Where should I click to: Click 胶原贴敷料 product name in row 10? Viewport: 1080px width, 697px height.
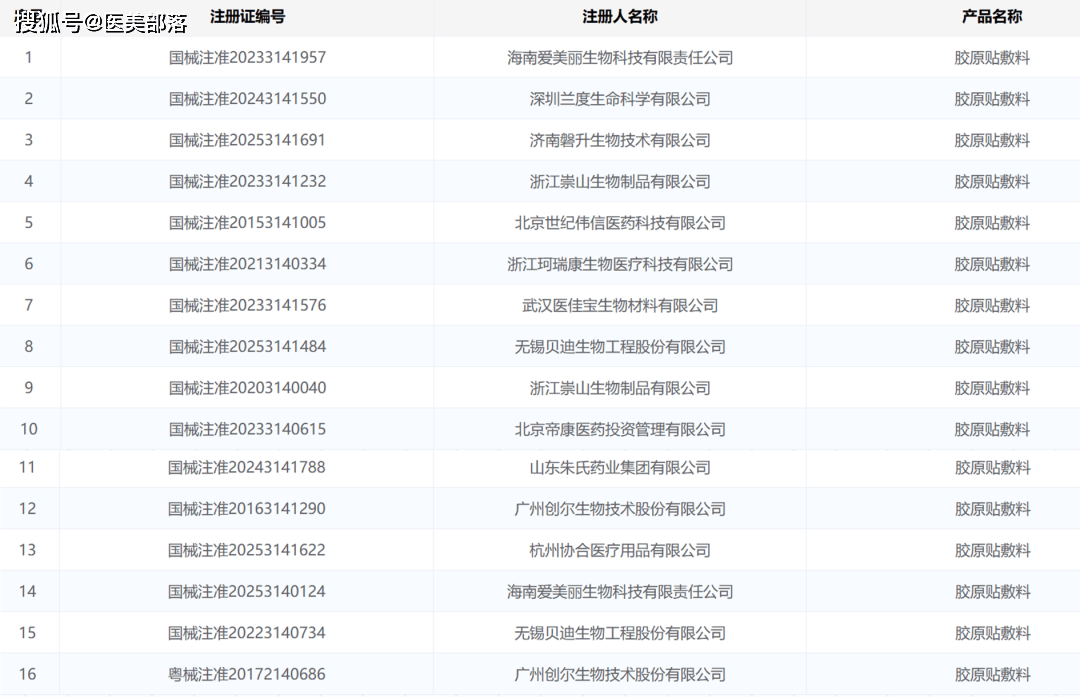coord(992,430)
